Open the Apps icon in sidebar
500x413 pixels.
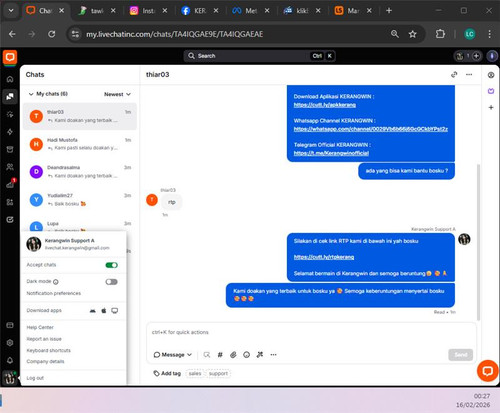10,202
